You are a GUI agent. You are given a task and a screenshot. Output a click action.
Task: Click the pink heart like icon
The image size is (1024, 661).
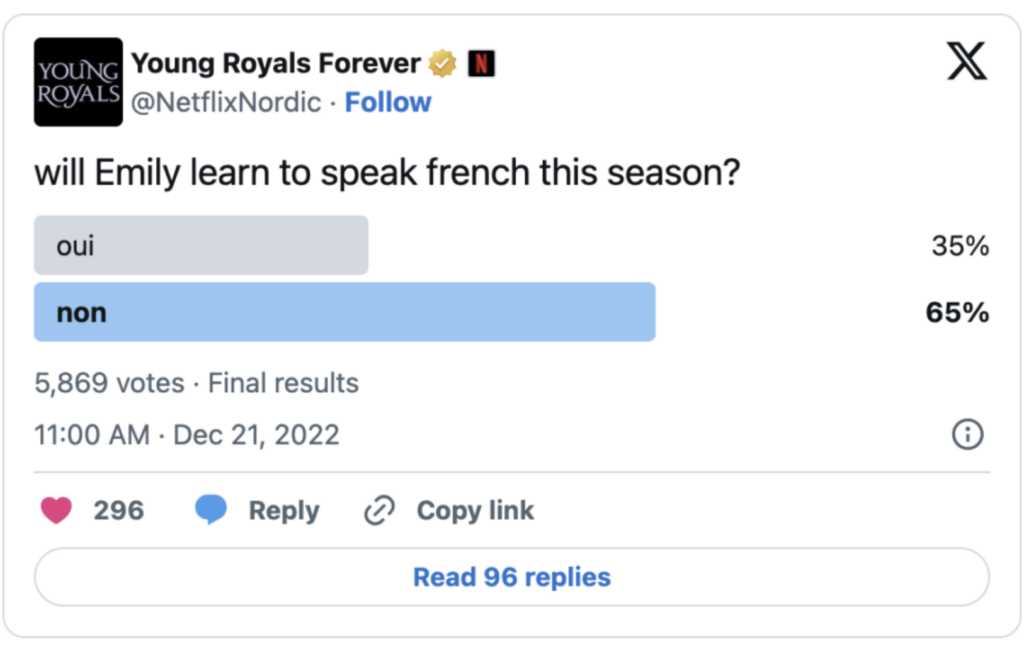56,511
